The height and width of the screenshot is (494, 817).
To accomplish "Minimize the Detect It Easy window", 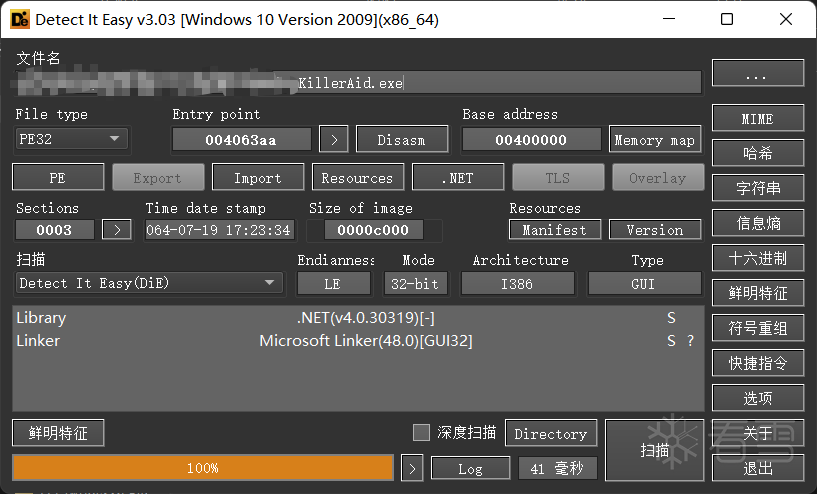I will coord(669,19).
